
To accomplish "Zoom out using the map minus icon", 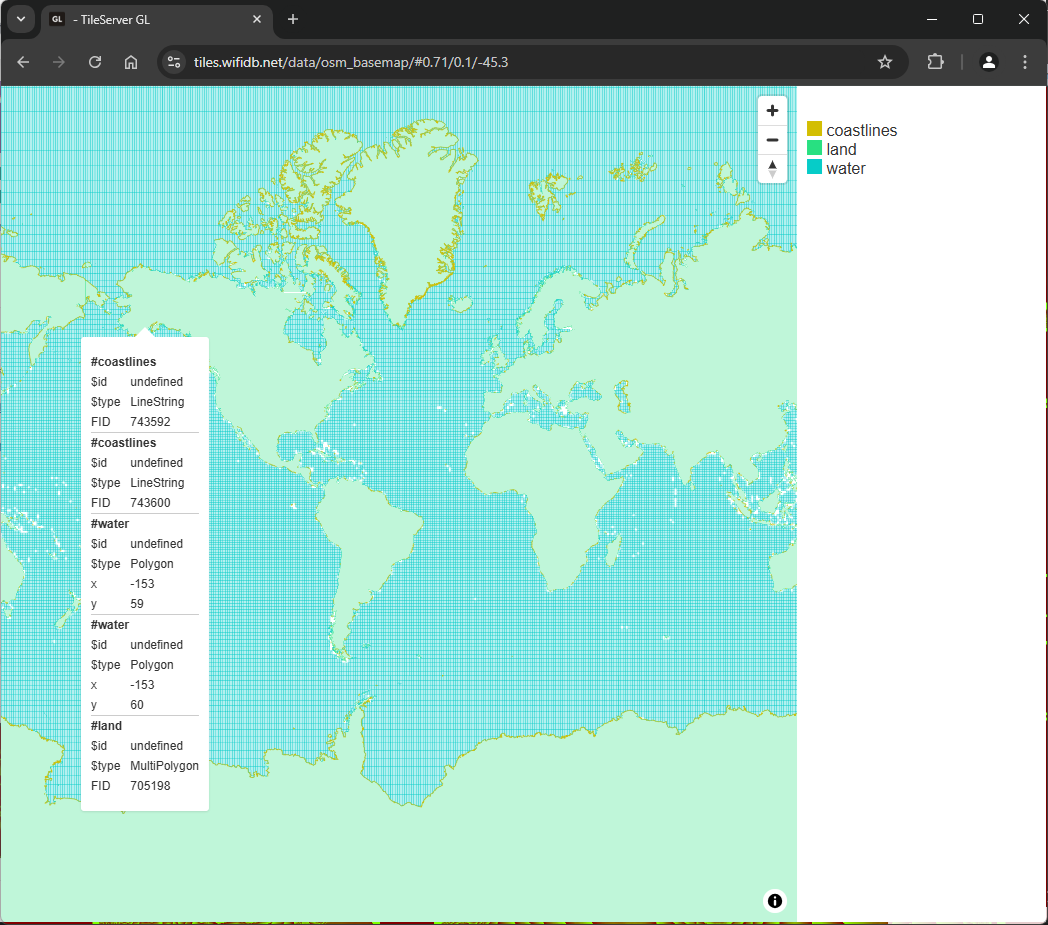I will click(771, 139).
